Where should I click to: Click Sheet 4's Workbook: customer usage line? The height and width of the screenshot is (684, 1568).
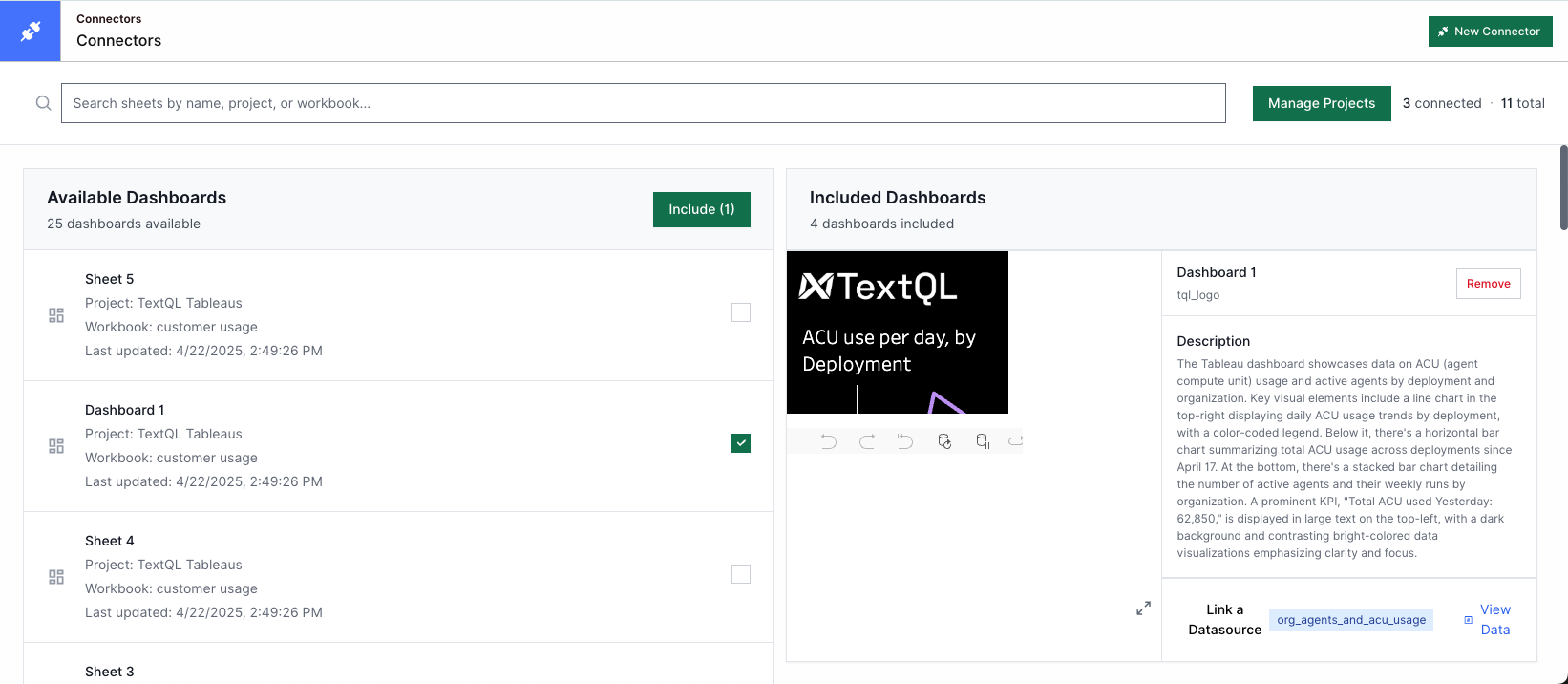[x=171, y=588]
